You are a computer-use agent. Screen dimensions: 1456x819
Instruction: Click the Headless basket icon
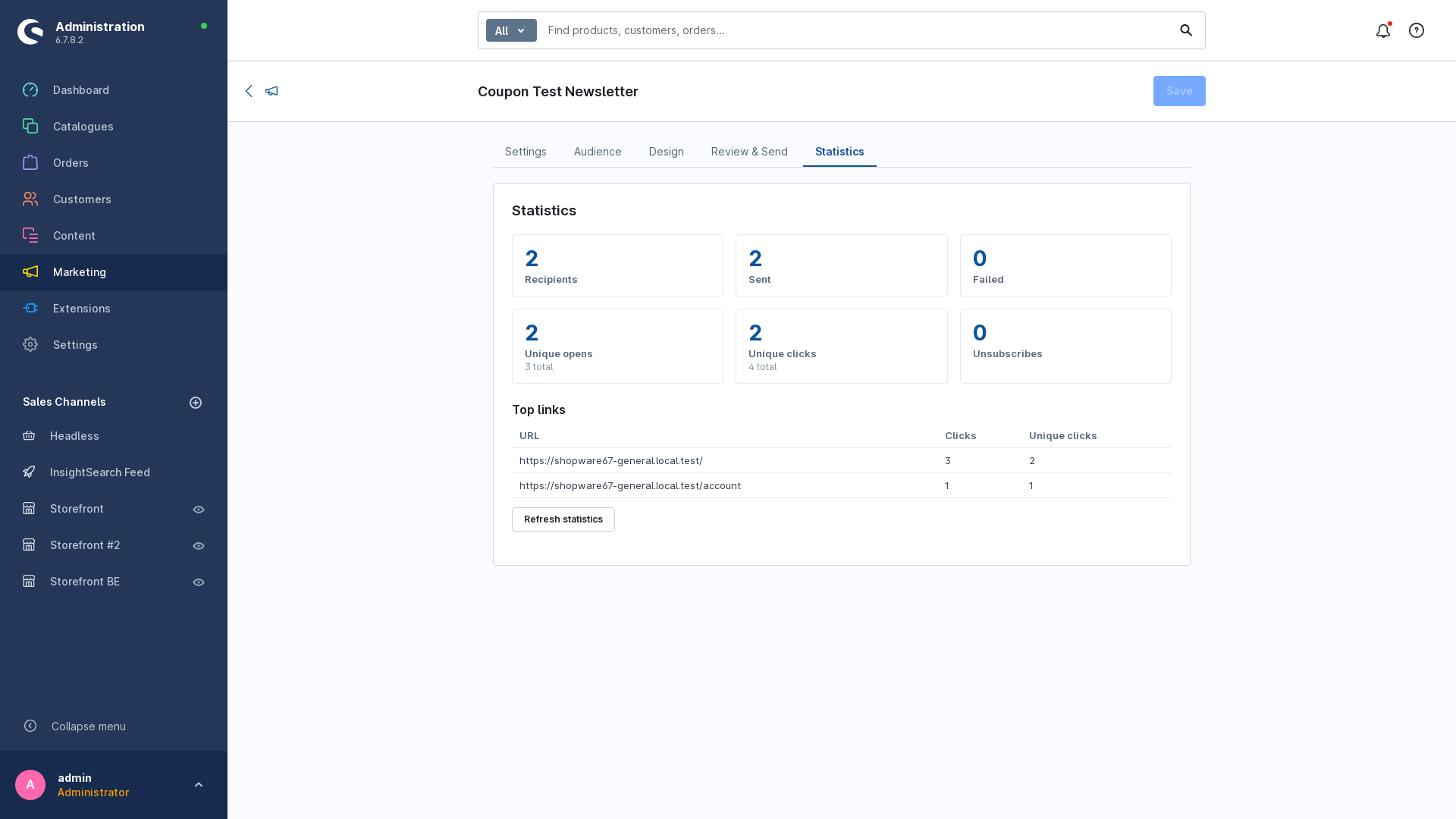click(29, 436)
